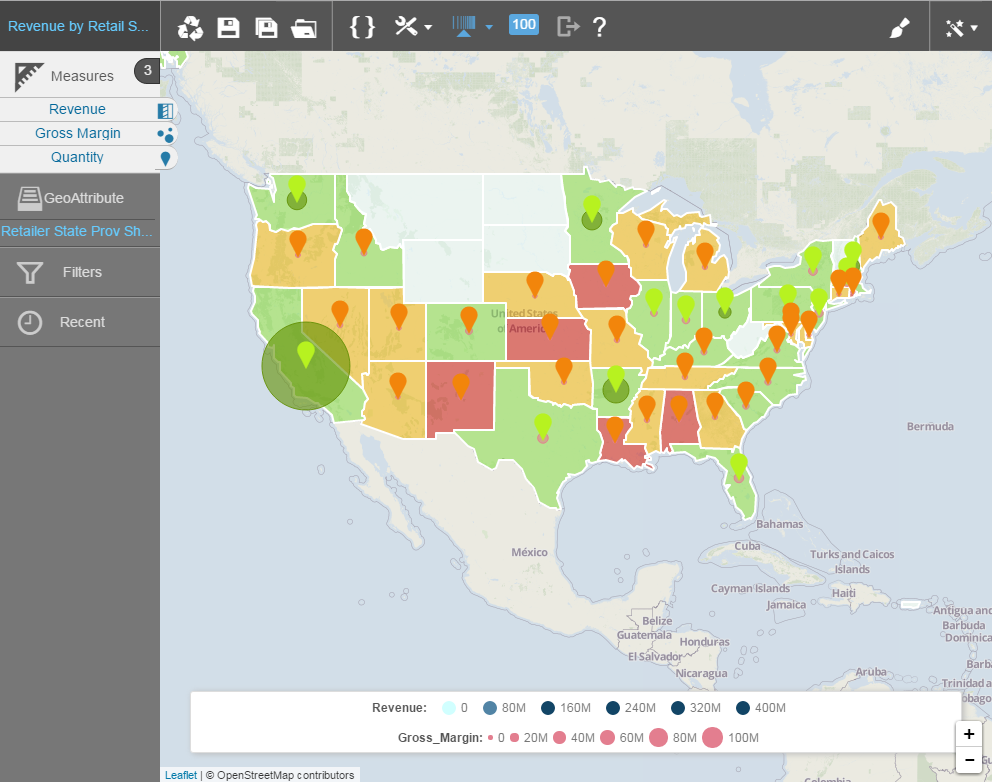The height and width of the screenshot is (782, 992).
Task: Click the curly braces code icon
Action: tap(362, 27)
